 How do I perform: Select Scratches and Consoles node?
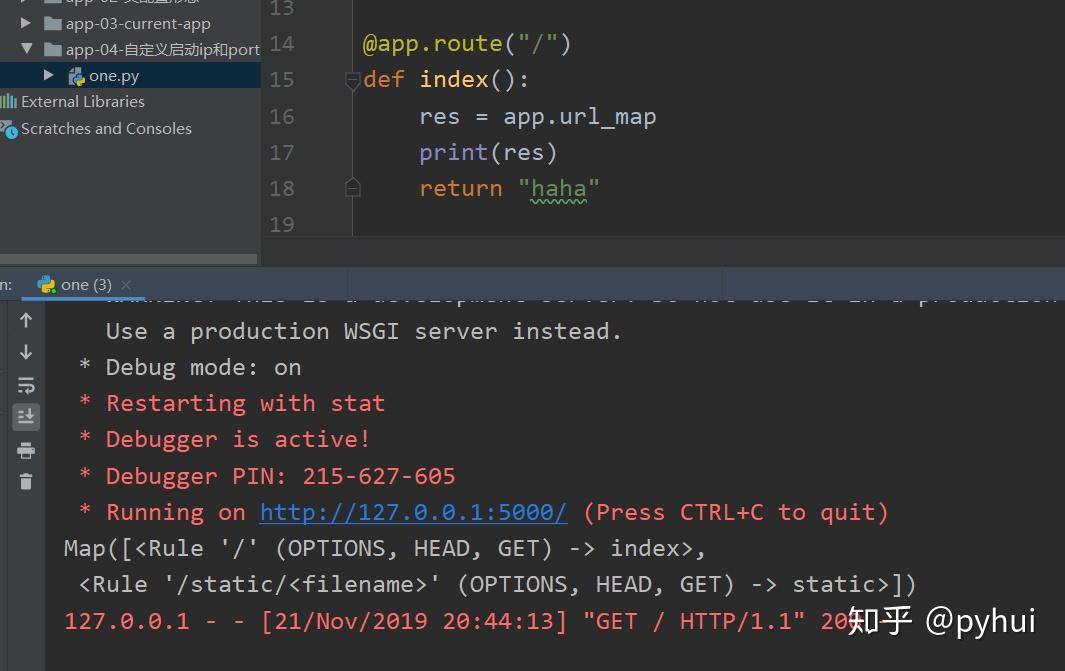point(106,128)
